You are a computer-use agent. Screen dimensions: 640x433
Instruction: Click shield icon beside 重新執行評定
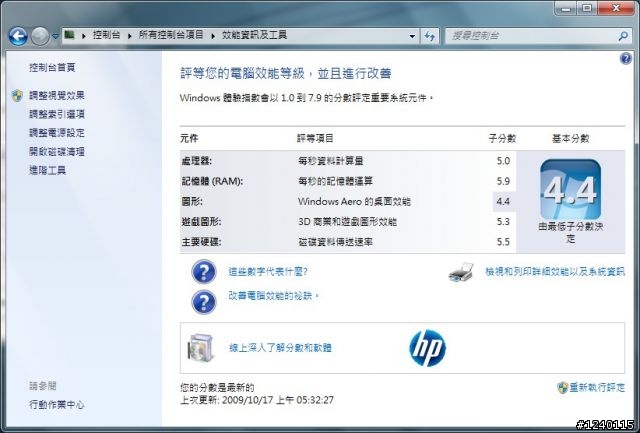[x=562, y=387]
